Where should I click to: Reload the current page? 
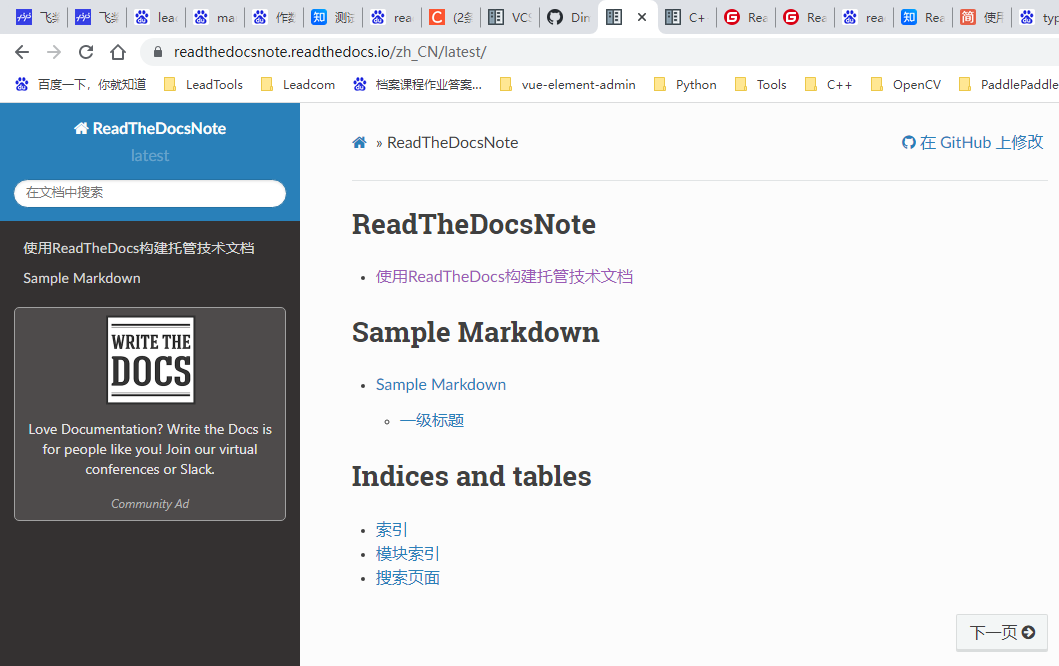click(x=86, y=52)
